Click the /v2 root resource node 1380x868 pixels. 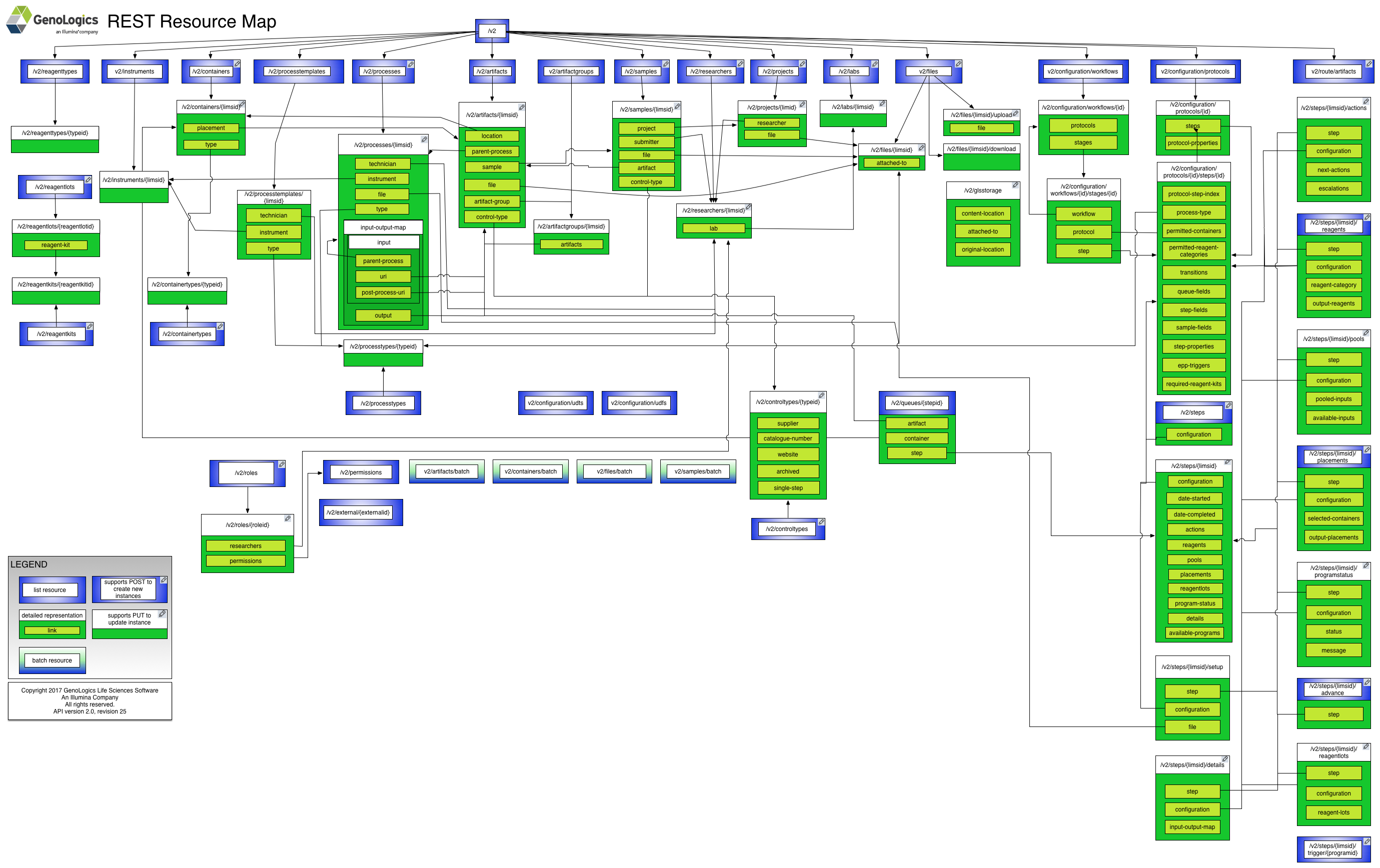tap(492, 31)
